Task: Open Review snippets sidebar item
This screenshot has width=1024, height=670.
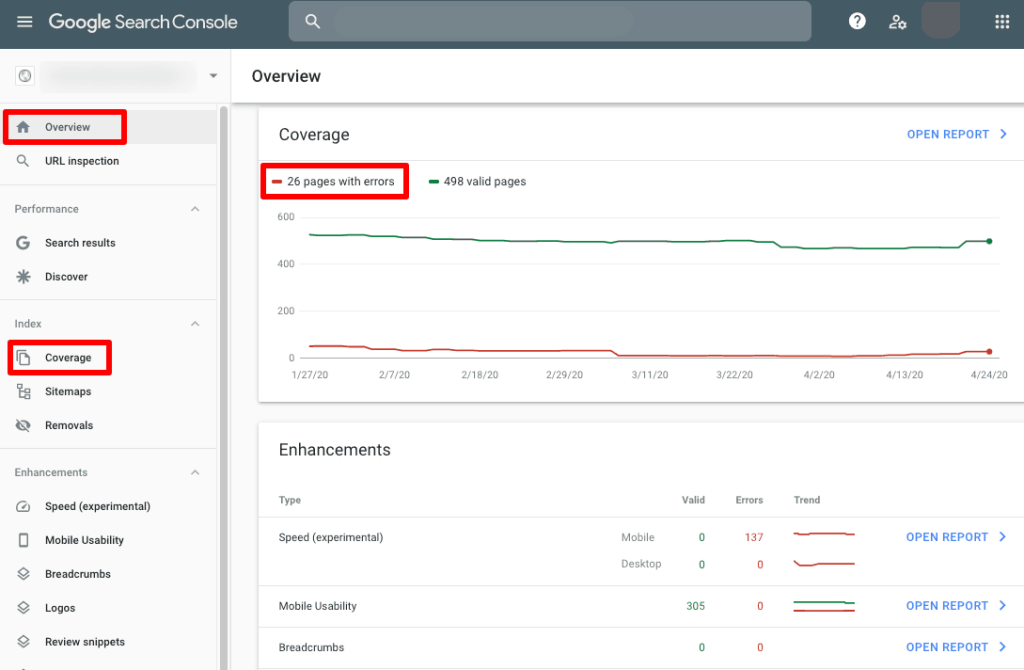Action: 108,642
